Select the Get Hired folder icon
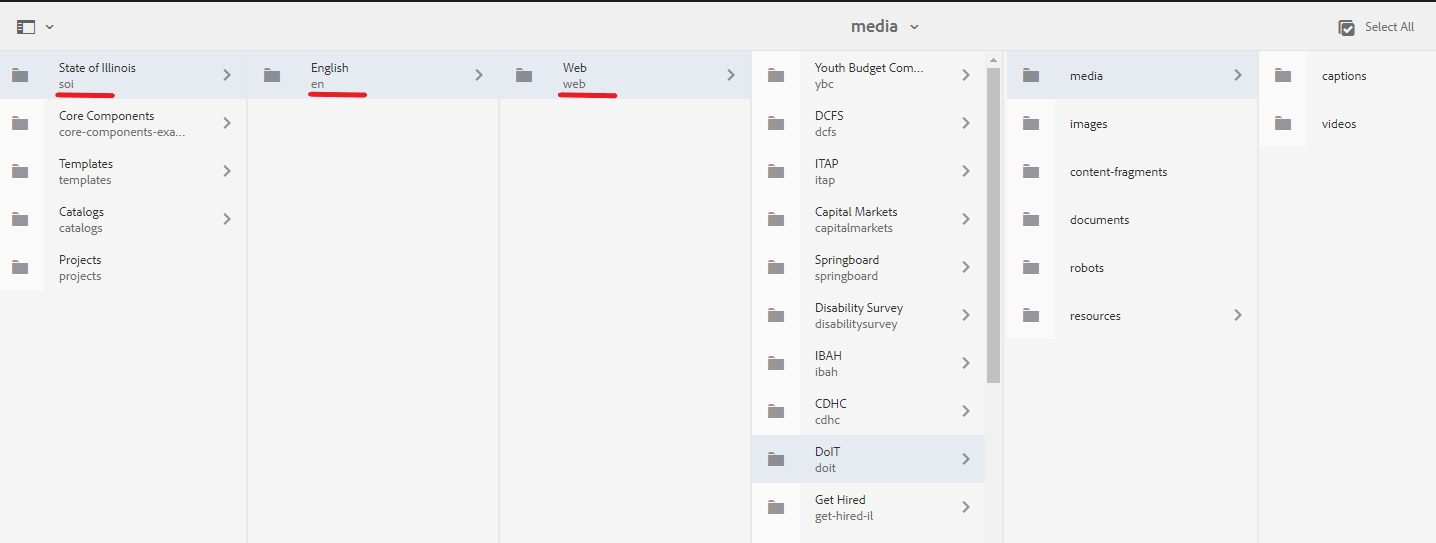 coord(776,507)
